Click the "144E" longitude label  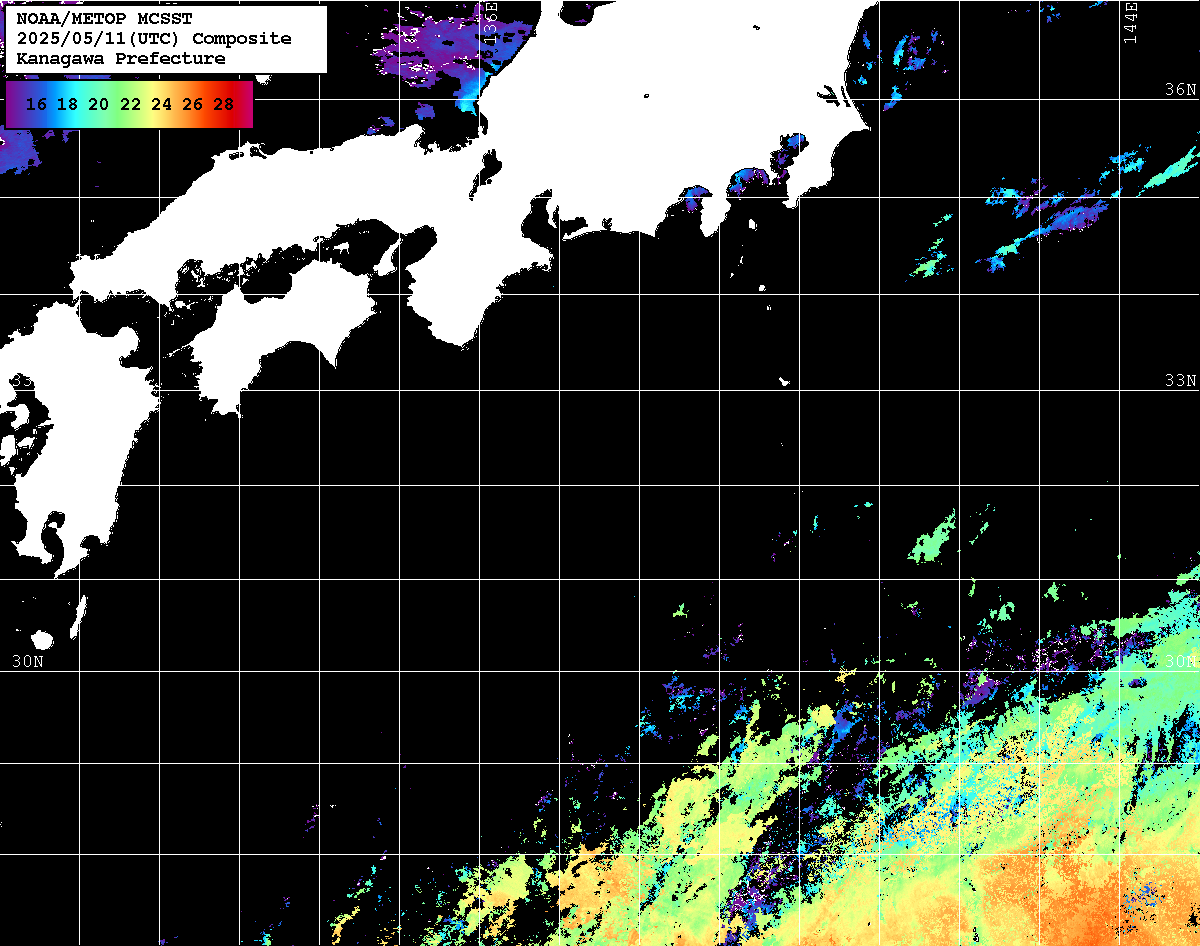pos(1130,22)
